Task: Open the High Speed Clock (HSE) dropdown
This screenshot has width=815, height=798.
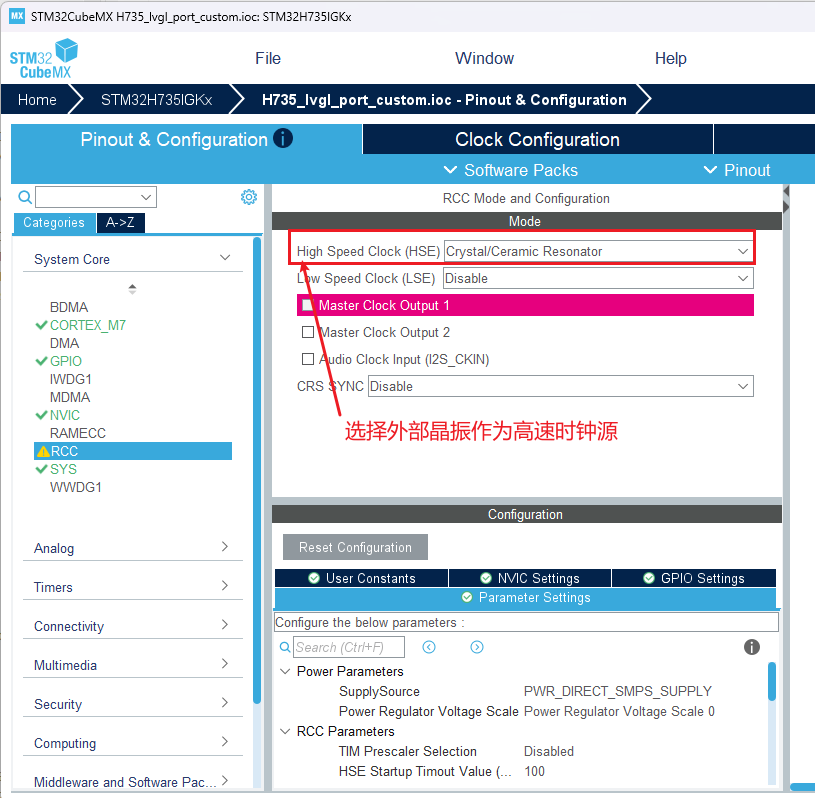Action: 598,251
